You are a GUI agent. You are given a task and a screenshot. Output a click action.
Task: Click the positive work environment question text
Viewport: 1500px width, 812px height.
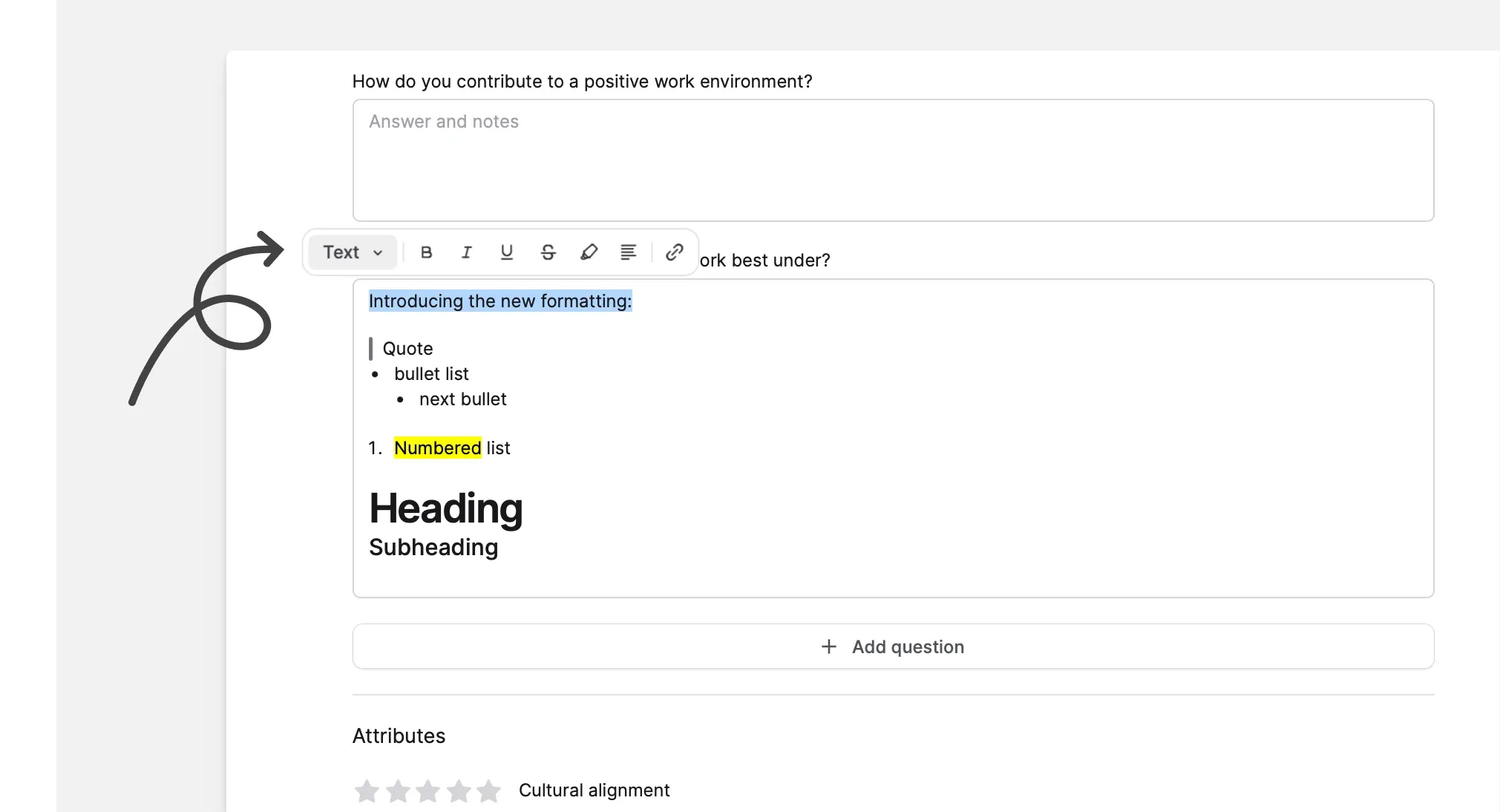(583, 82)
